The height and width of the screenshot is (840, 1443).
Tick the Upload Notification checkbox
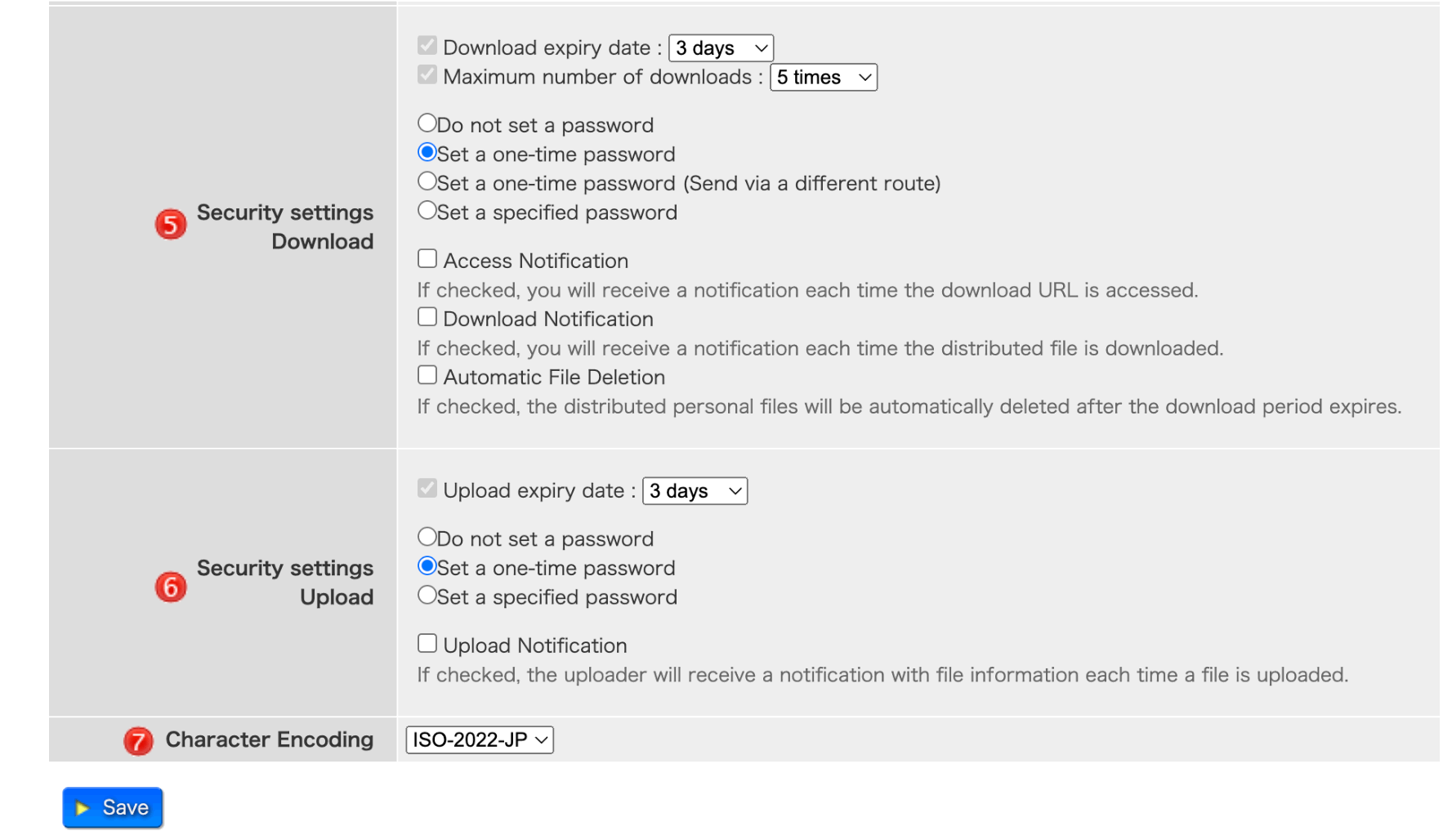coord(427,644)
